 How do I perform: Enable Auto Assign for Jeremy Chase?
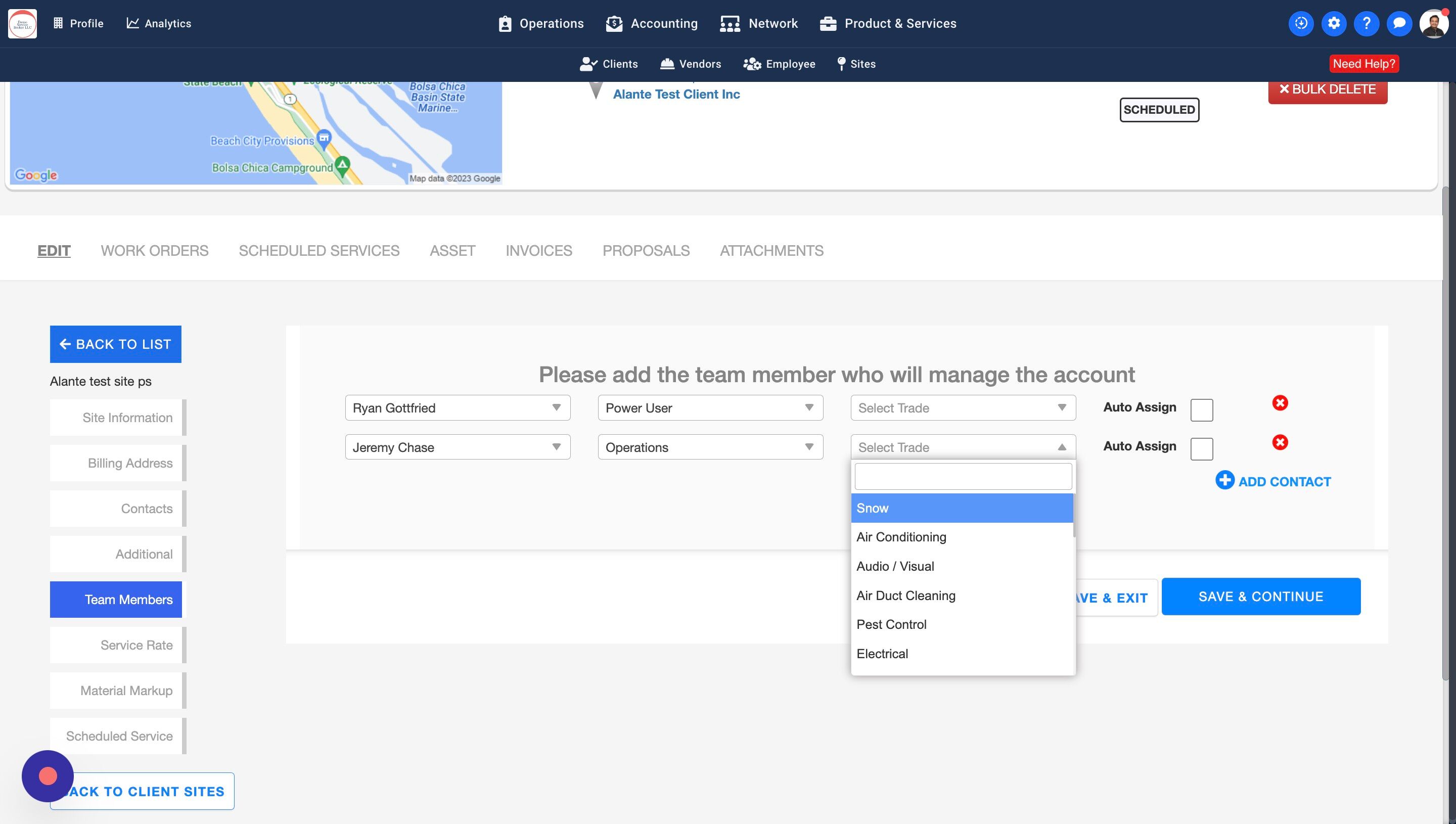tap(1201, 449)
